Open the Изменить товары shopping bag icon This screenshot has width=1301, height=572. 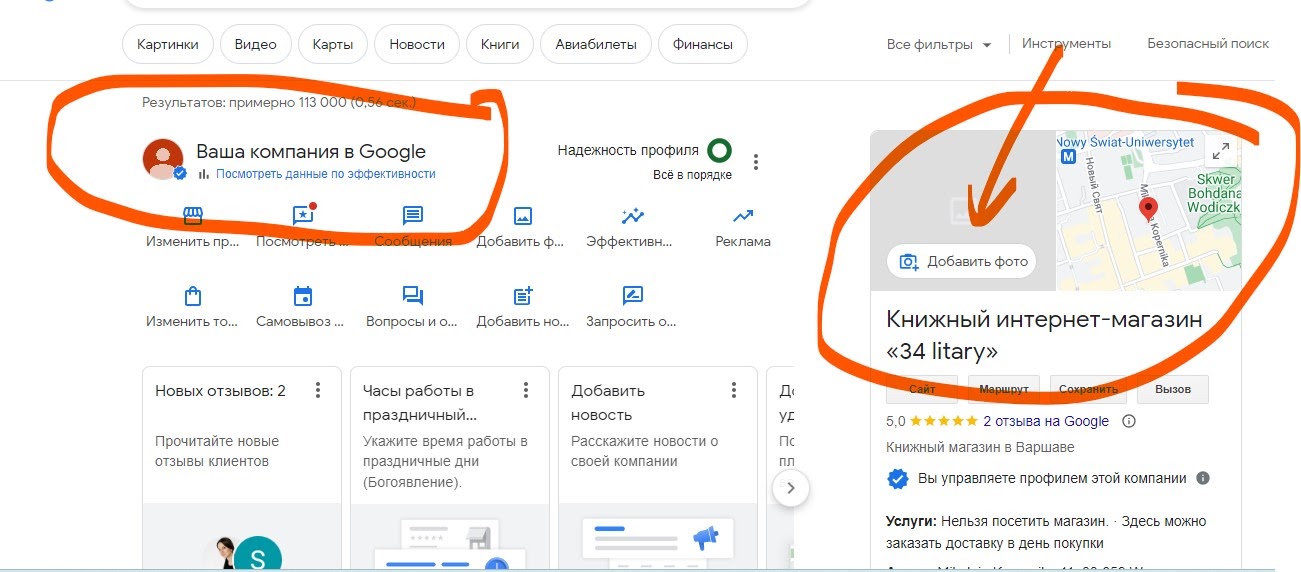point(192,296)
